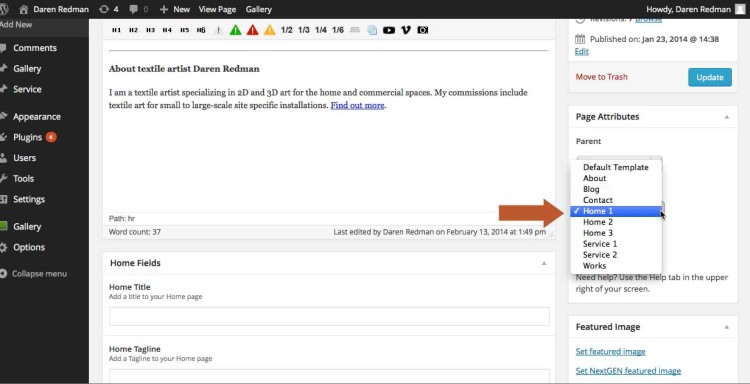Insert an H3 heading shortcode
The width and height of the screenshot is (750, 384).
point(150,30)
